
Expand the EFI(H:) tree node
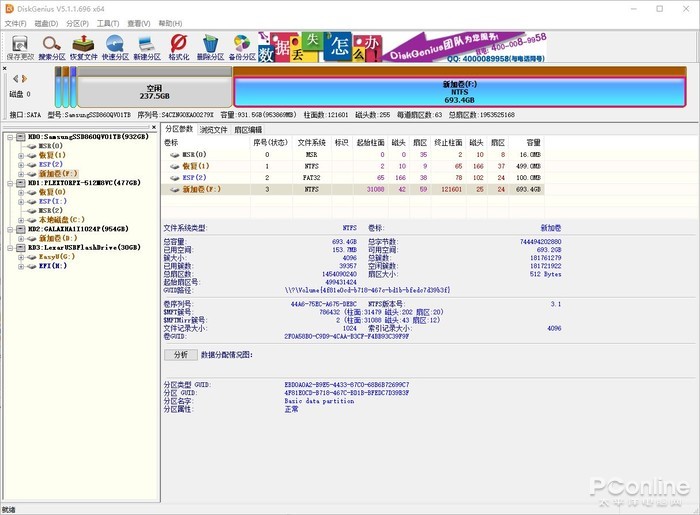coord(21,266)
